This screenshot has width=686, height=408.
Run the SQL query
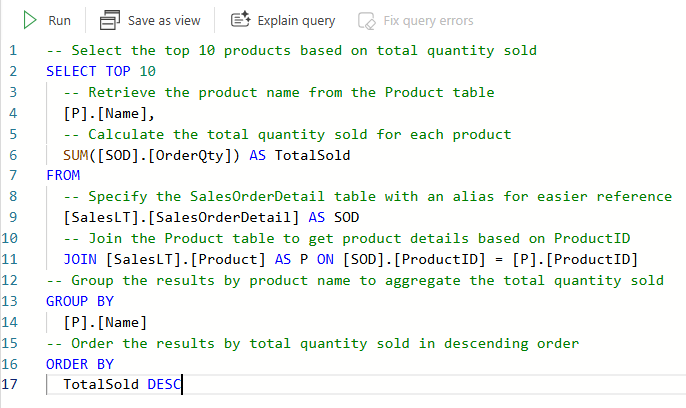(x=47, y=20)
